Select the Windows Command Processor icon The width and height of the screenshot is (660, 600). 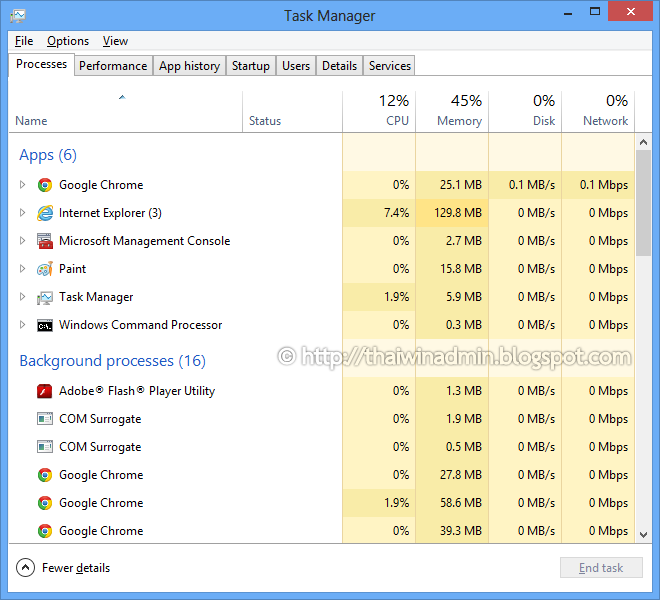point(45,325)
